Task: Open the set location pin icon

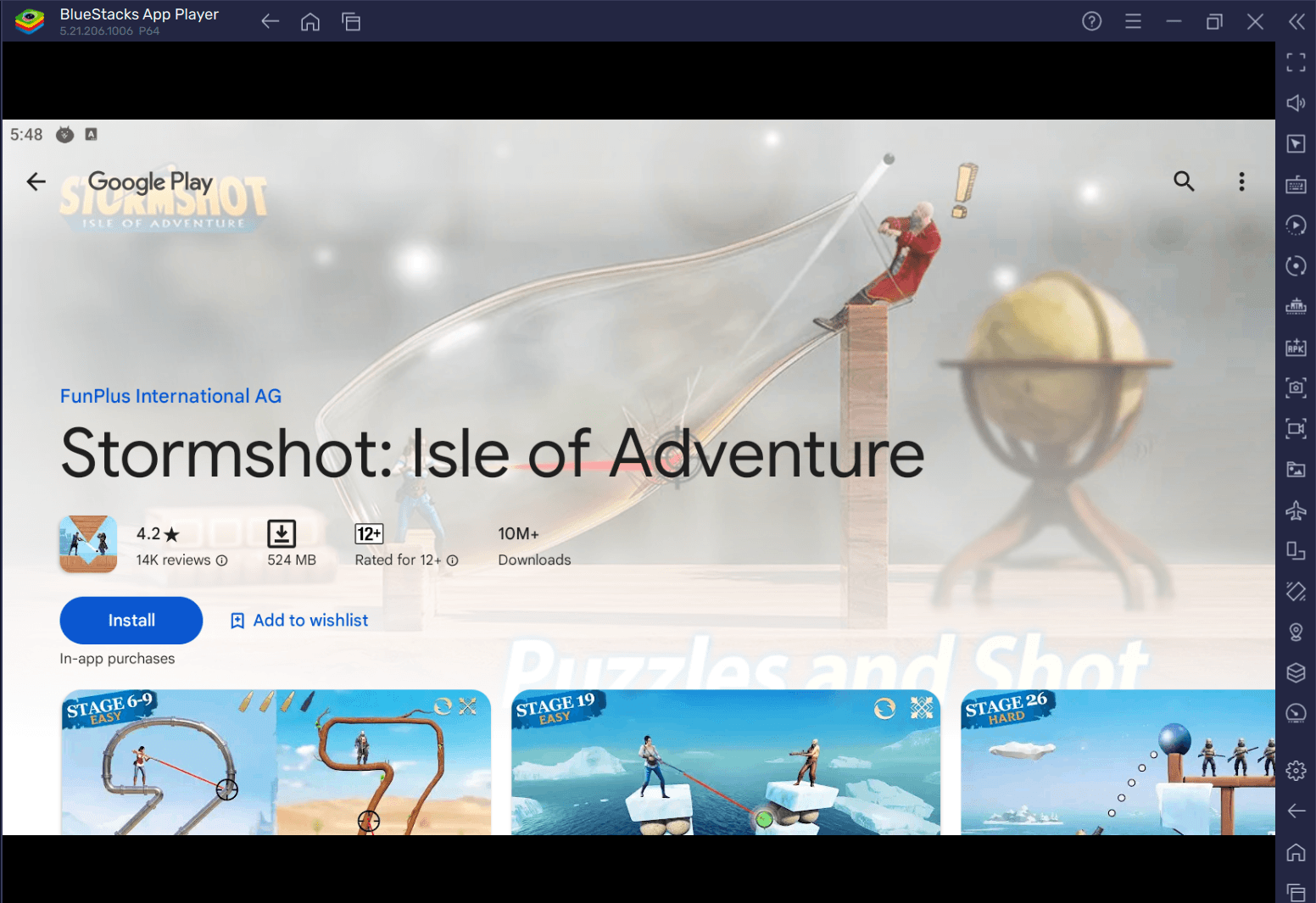Action: [x=1296, y=632]
